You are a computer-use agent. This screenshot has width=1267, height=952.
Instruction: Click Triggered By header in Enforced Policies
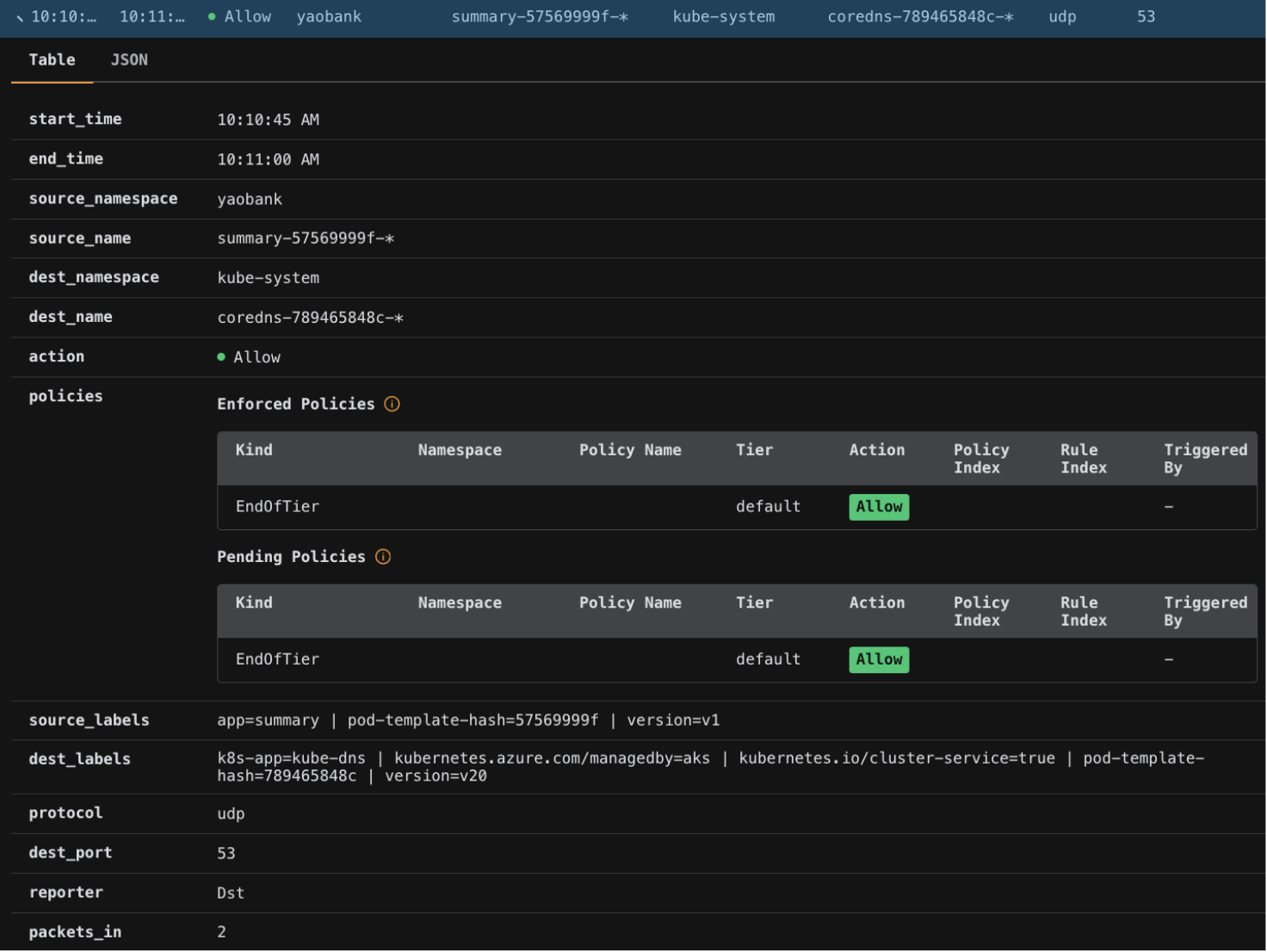[x=1205, y=459]
